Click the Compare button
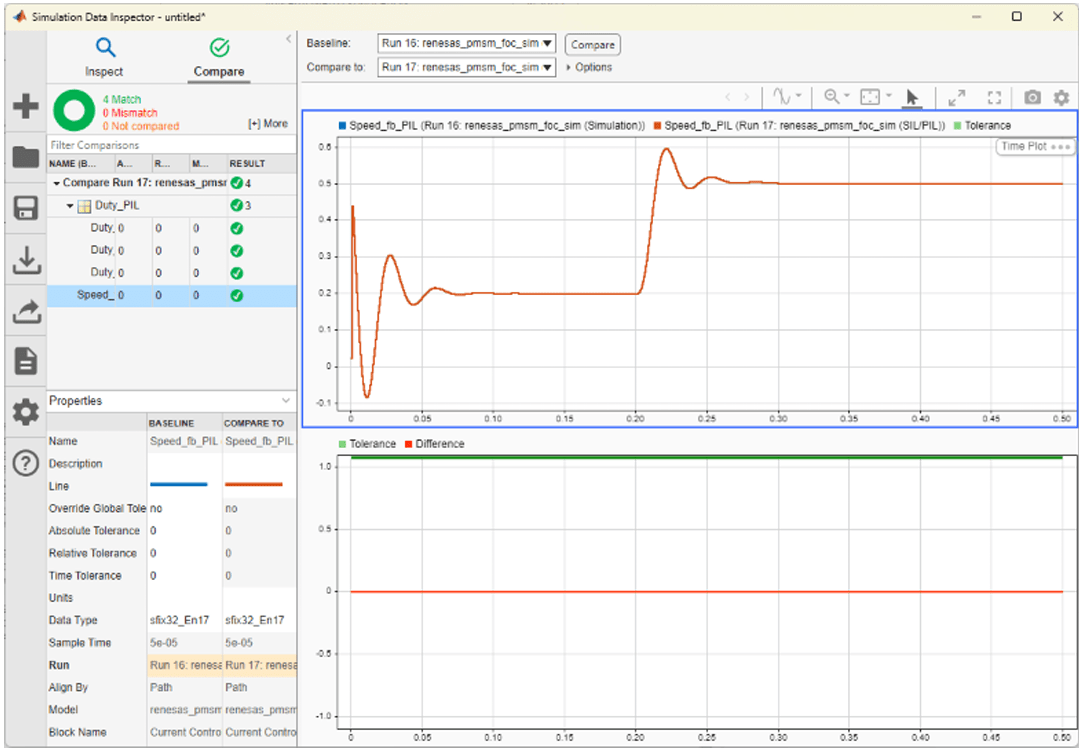This screenshot has width=1084, height=752. [x=592, y=44]
